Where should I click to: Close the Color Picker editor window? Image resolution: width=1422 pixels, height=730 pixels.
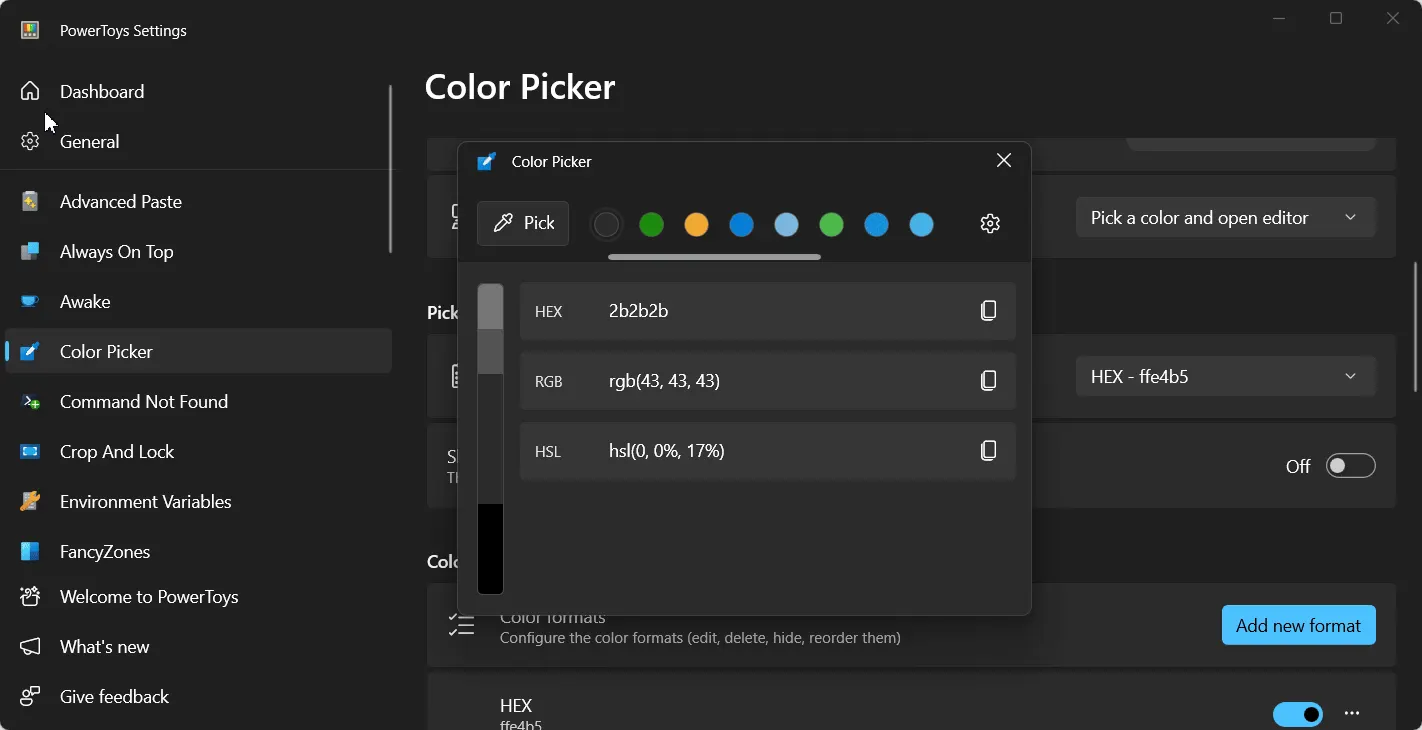tap(1004, 161)
